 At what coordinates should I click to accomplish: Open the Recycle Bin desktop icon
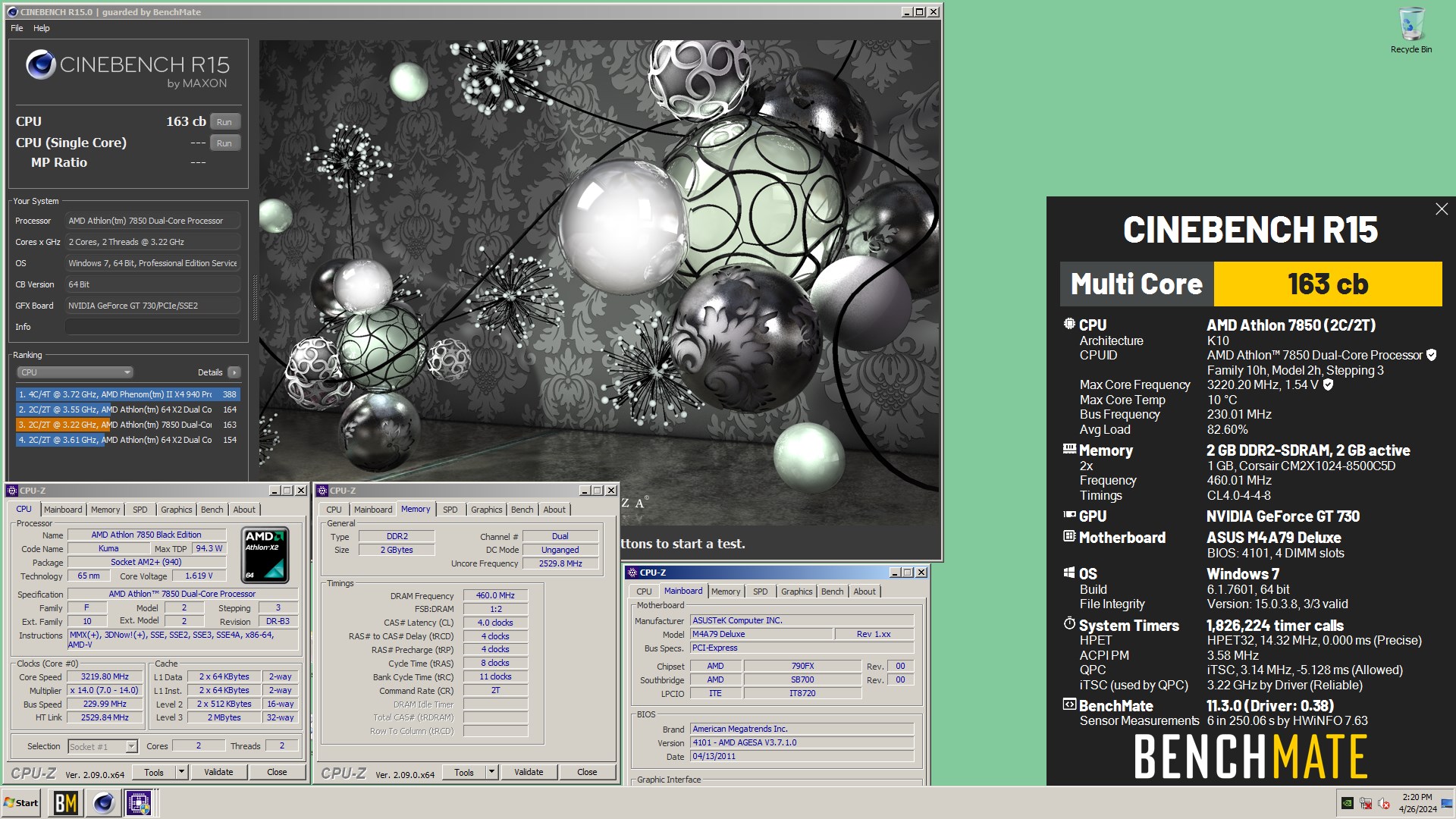click(x=1410, y=30)
